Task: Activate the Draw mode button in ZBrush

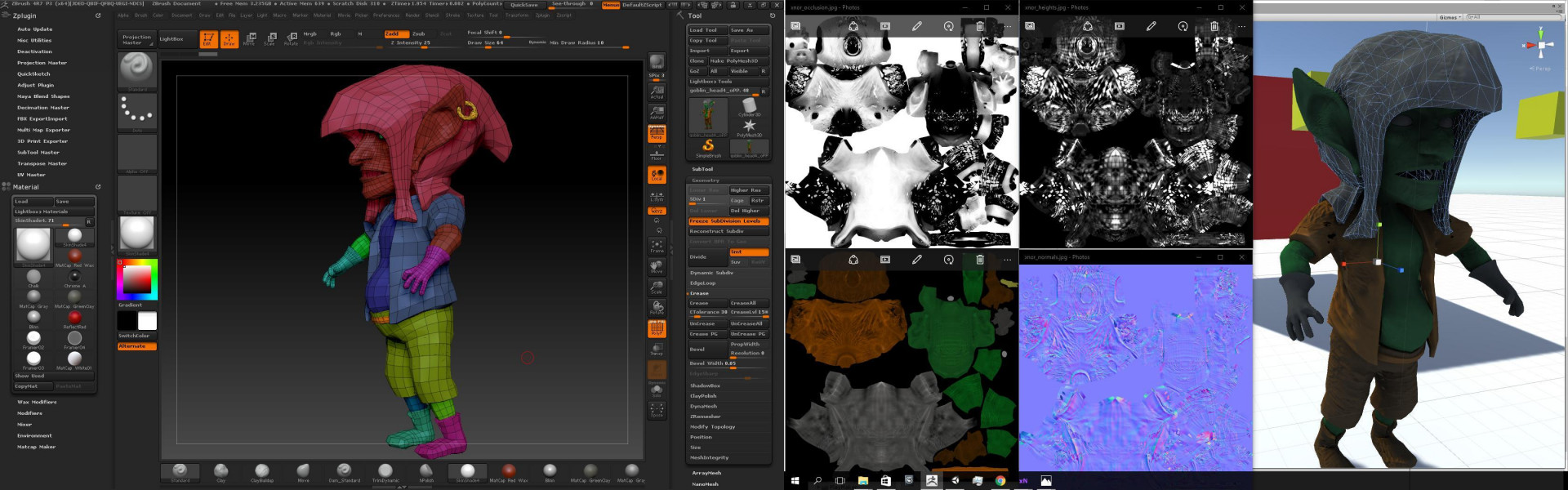Action: [229, 39]
